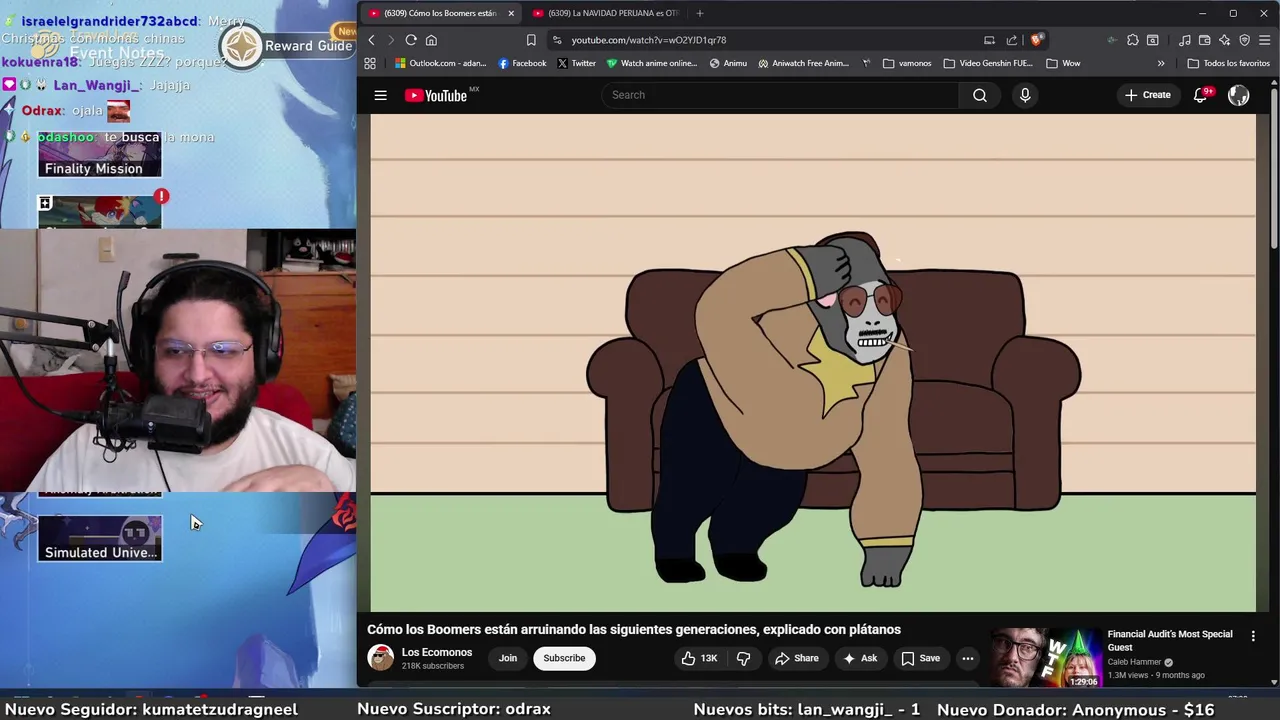Open the Los Ecomonos channel avatar
Screen dimensions: 1280x720
381,658
